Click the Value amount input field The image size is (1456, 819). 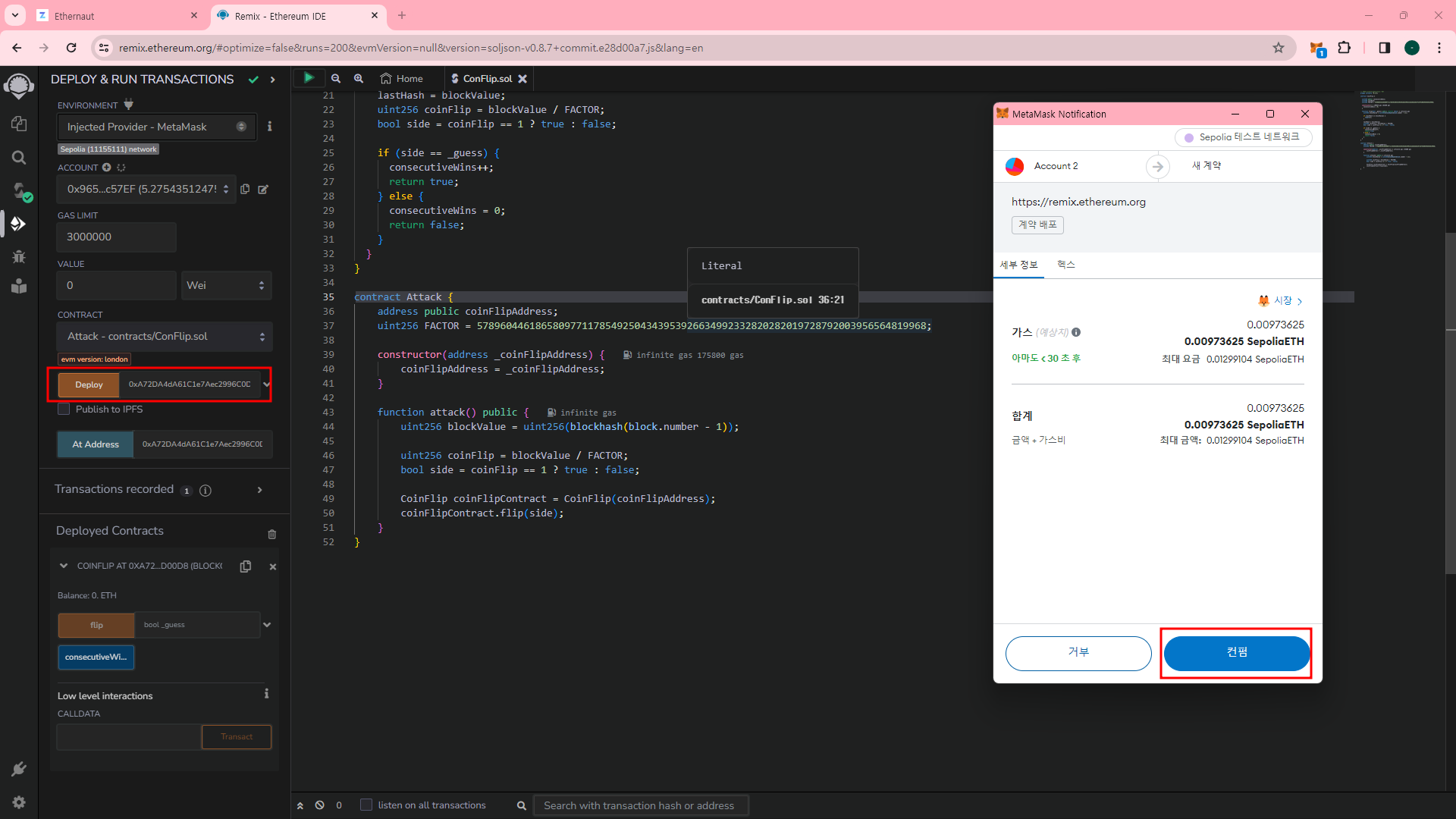(117, 285)
